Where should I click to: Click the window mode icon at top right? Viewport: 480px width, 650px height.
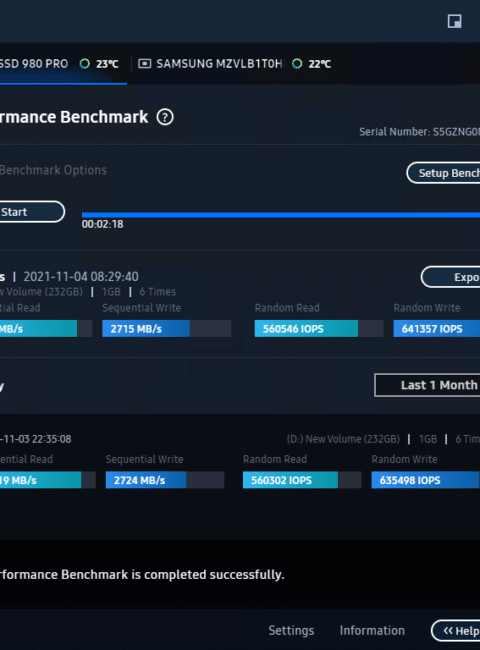click(455, 21)
